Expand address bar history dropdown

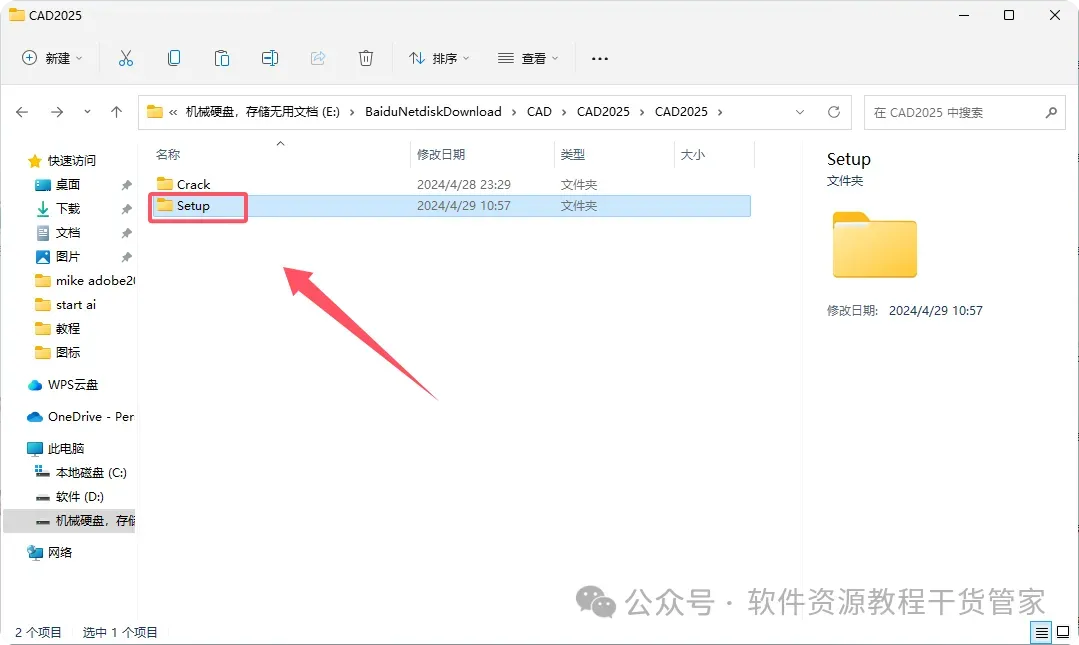point(800,112)
